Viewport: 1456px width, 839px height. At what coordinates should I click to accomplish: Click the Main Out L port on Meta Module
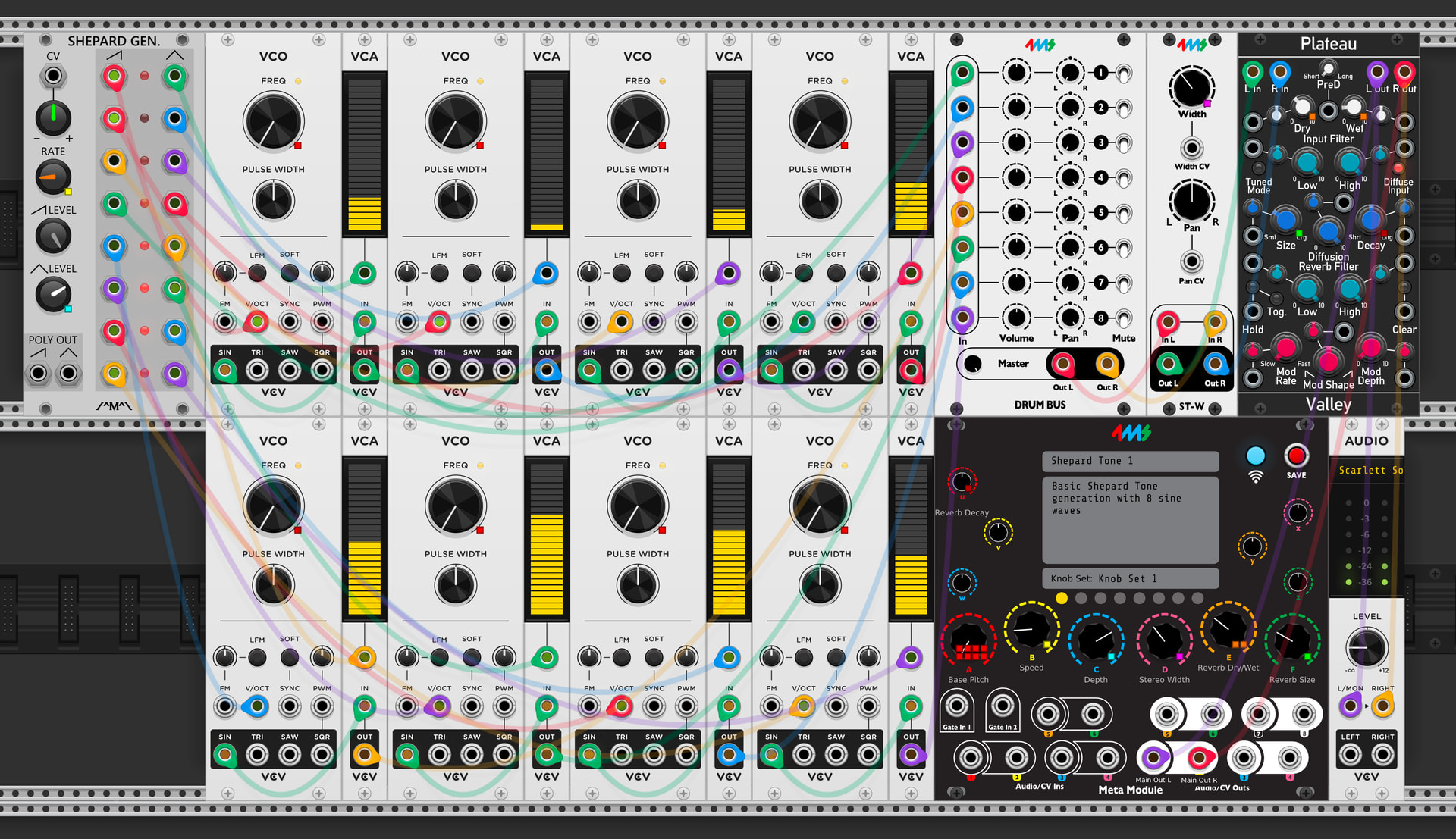pos(1154,756)
